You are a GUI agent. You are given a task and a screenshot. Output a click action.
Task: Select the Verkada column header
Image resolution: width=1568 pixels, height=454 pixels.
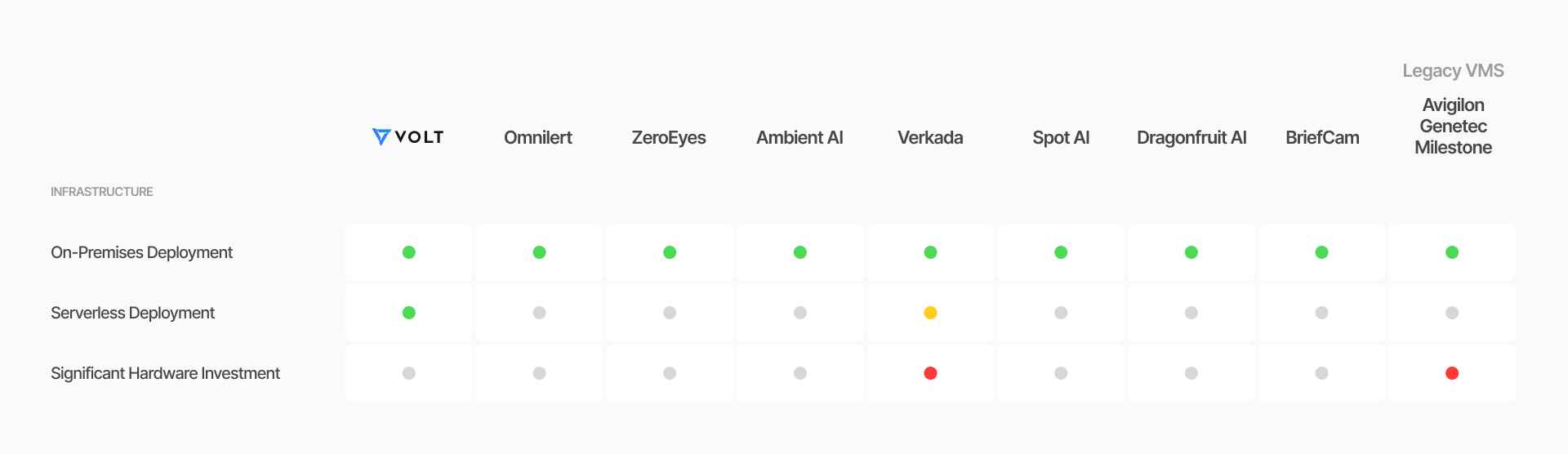930,137
